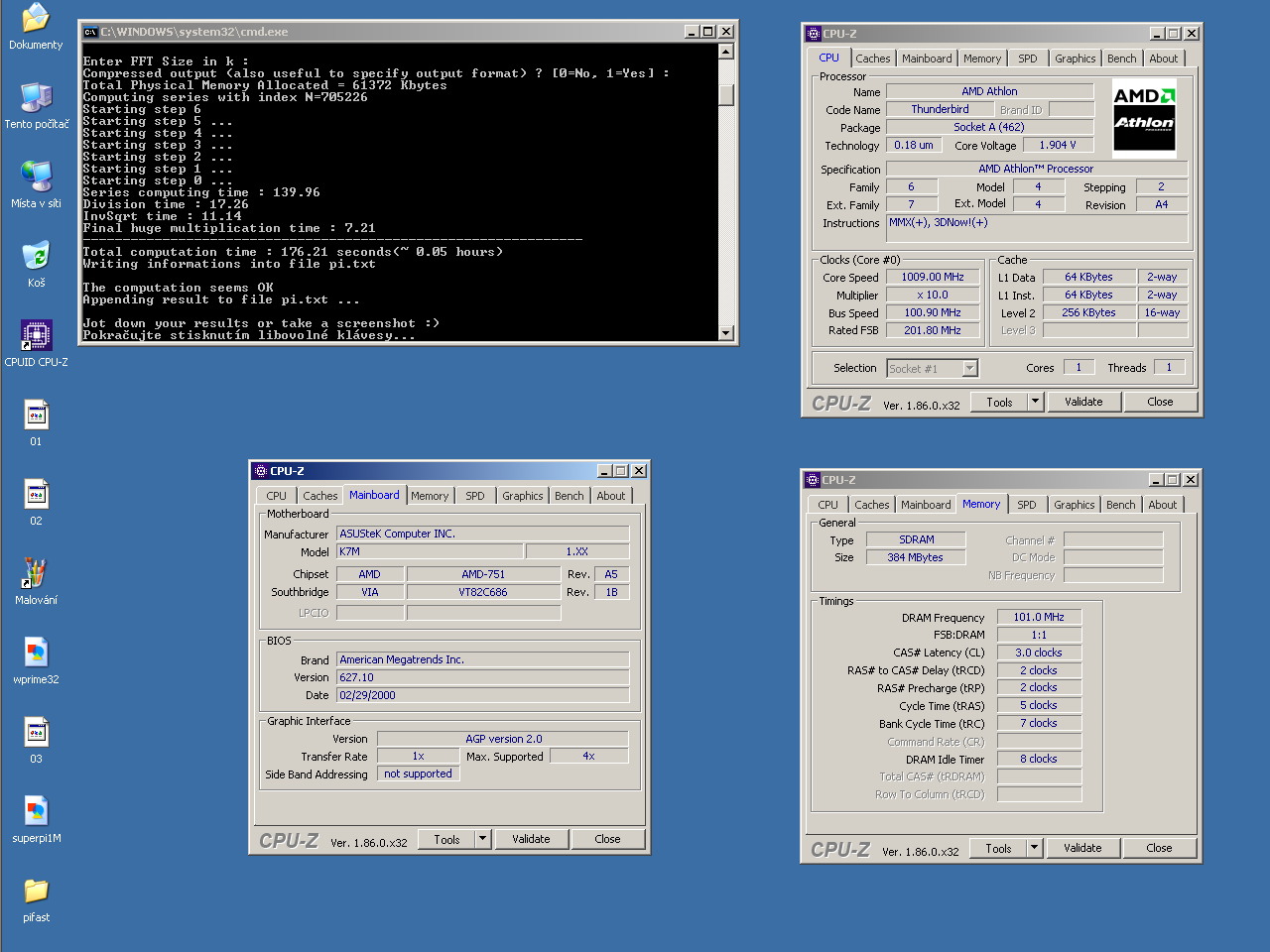Click Tools button in CPU tab window
Image resolution: width=1270 pixels, height=952 pixels.
click(x=999, y=402)
